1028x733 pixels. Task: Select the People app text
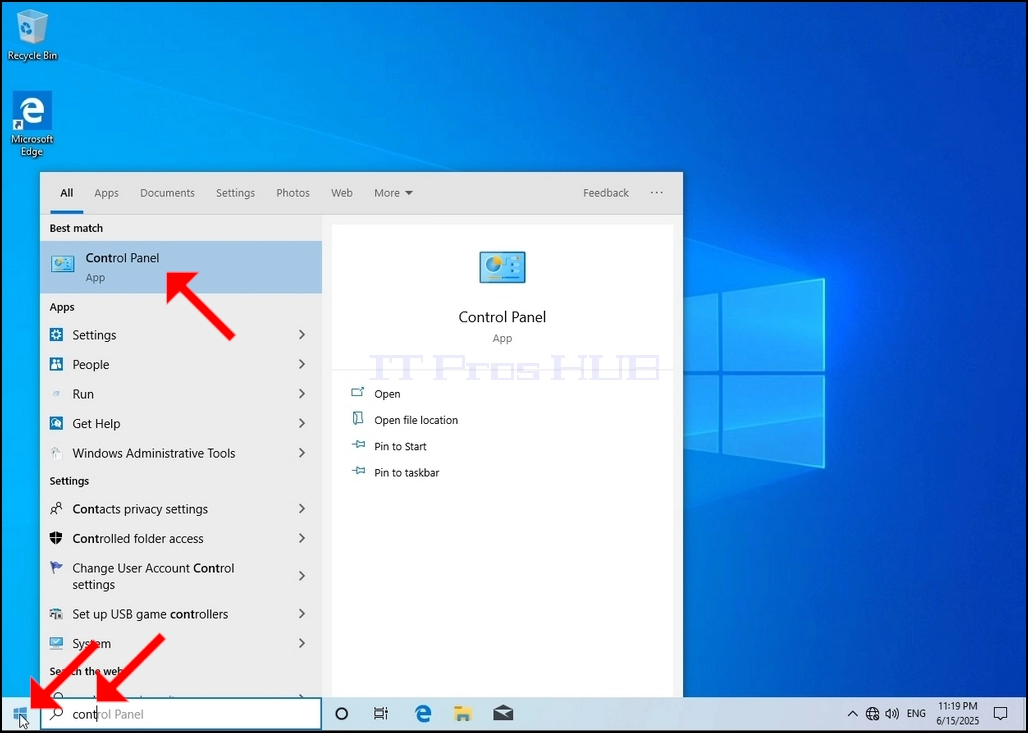tap(90, 365)
